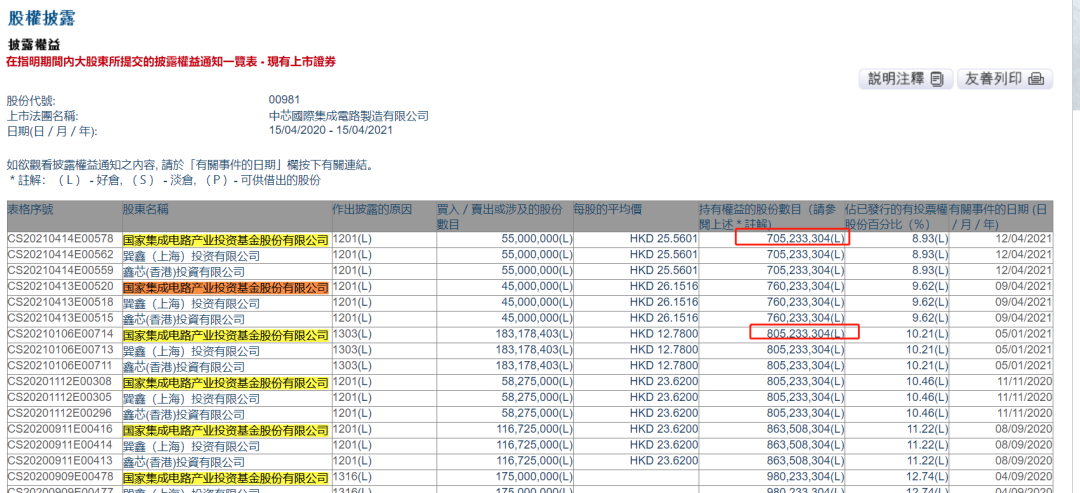Screen dimensions: 1080x493
Task: Click reason code 1201(L) in row CS20210414E00578
Action: click(x=352, y=238)
